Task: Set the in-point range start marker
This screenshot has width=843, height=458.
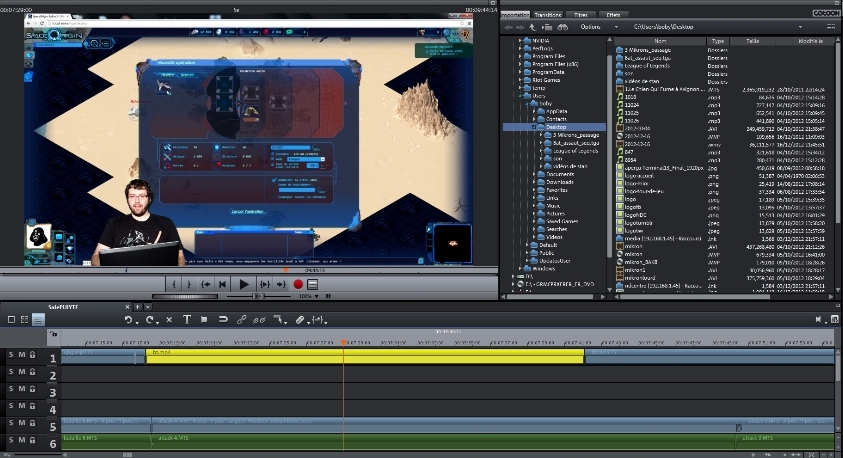Action: click(x=174, y=284)
